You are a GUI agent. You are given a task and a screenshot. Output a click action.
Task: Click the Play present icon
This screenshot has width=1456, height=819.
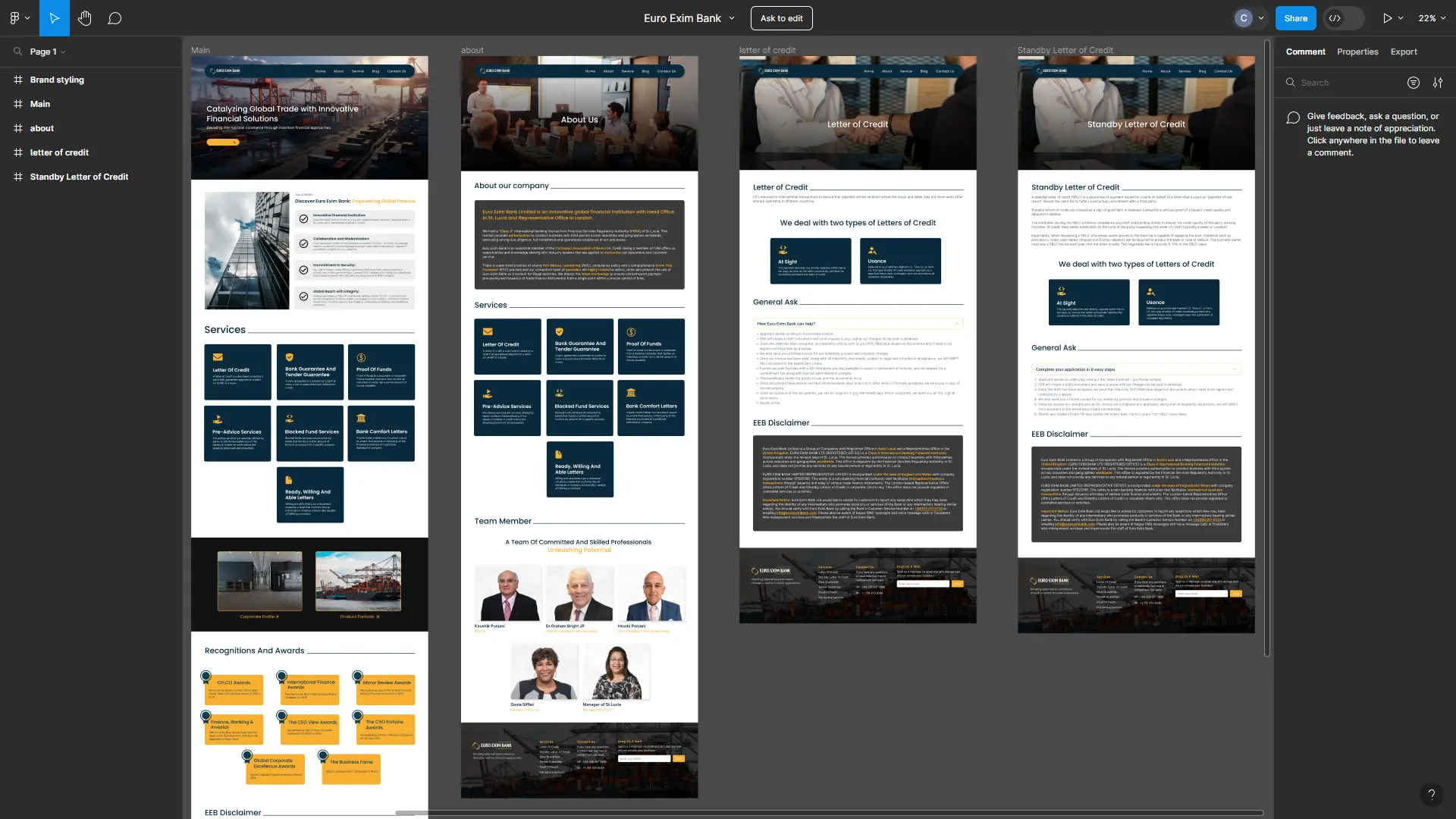coord(1387,18)
